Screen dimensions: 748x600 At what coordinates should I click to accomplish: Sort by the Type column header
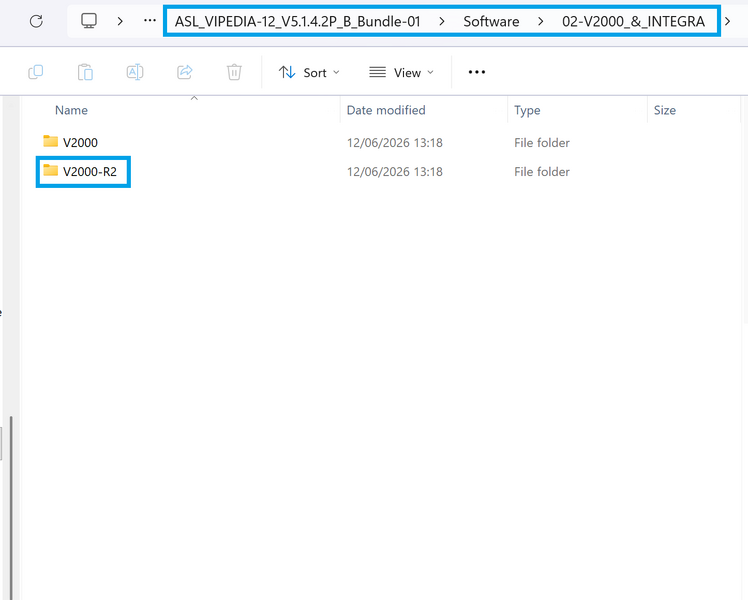click(527, 110)
